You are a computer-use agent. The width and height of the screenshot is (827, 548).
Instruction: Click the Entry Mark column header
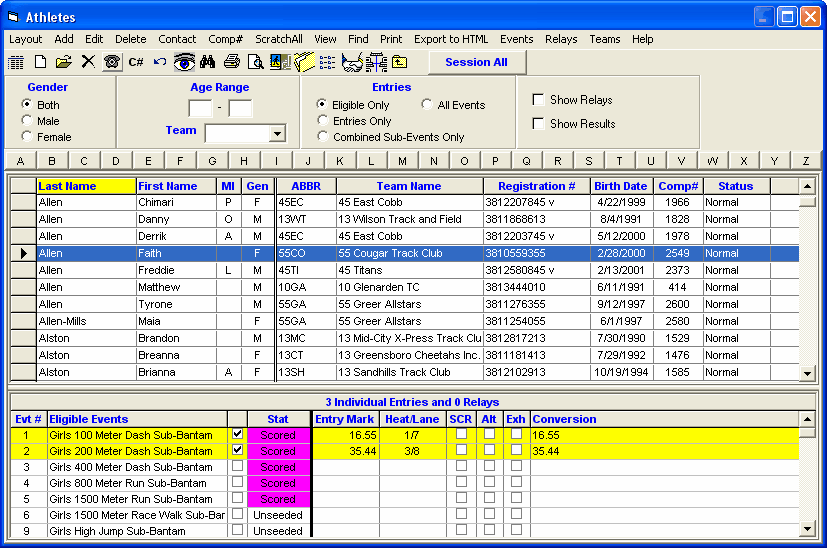(344, 419)
